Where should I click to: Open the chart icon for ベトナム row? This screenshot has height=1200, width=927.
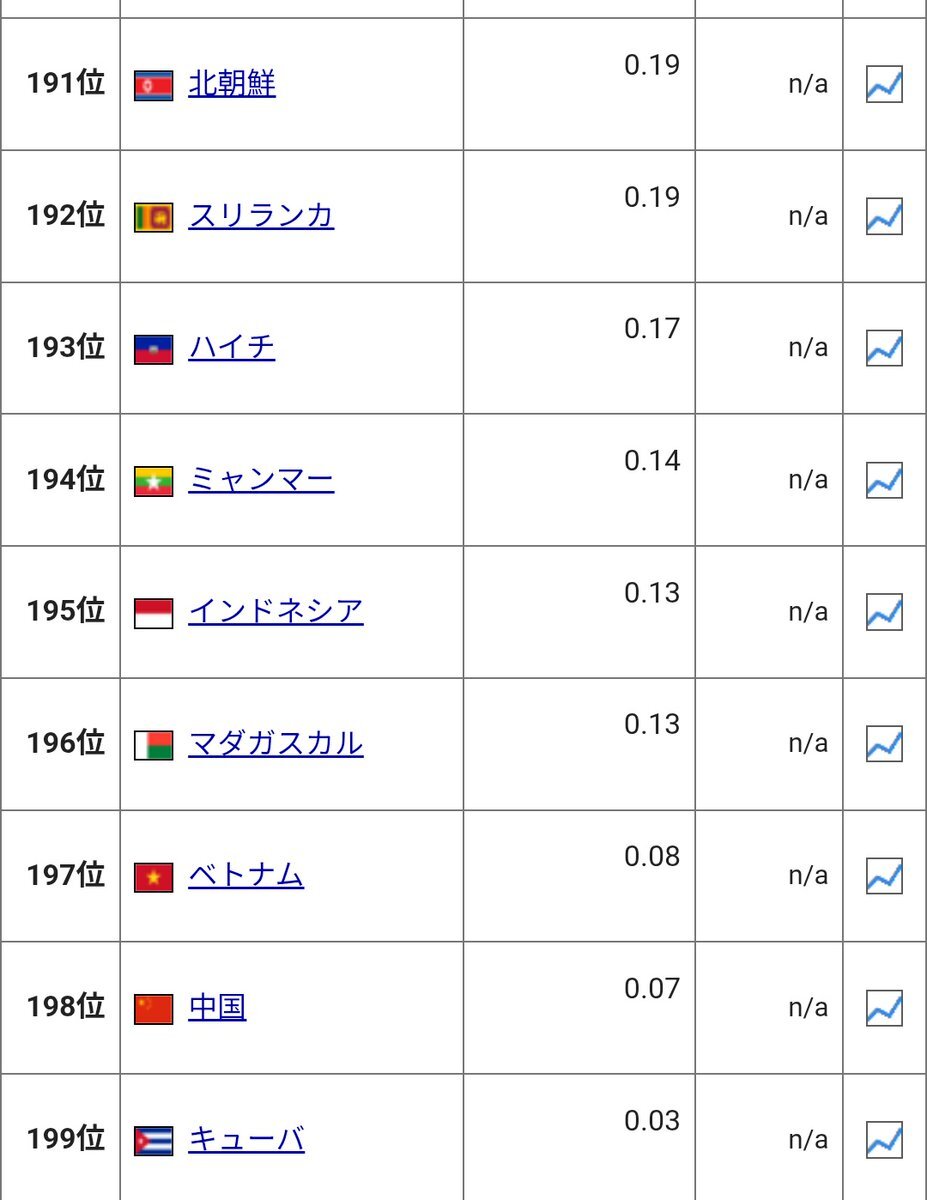[884, 876]
